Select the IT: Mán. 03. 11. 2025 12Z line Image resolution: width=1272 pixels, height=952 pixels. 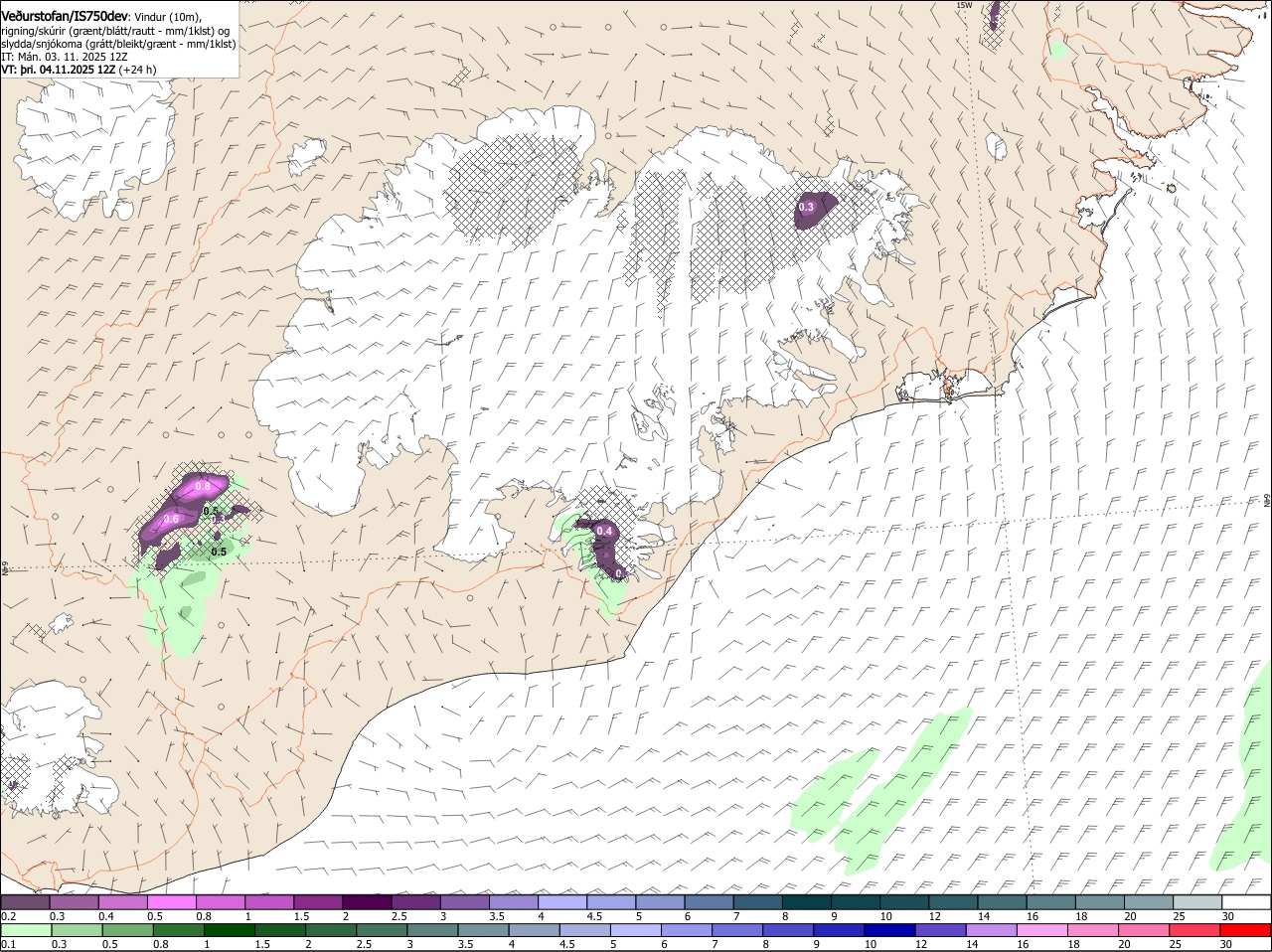(x=64, y=57)
